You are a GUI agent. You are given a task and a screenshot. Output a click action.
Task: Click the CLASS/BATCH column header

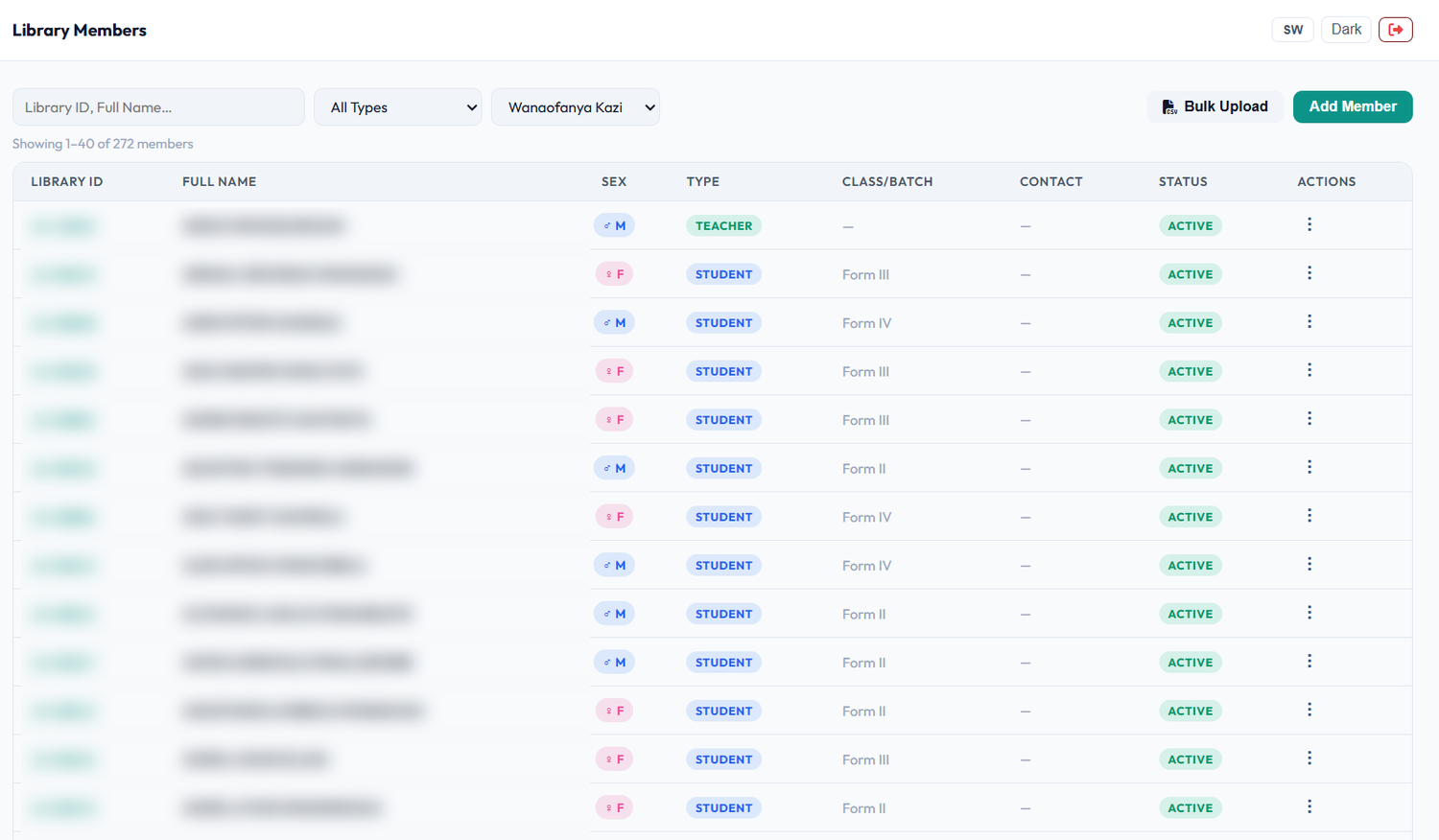887,181
